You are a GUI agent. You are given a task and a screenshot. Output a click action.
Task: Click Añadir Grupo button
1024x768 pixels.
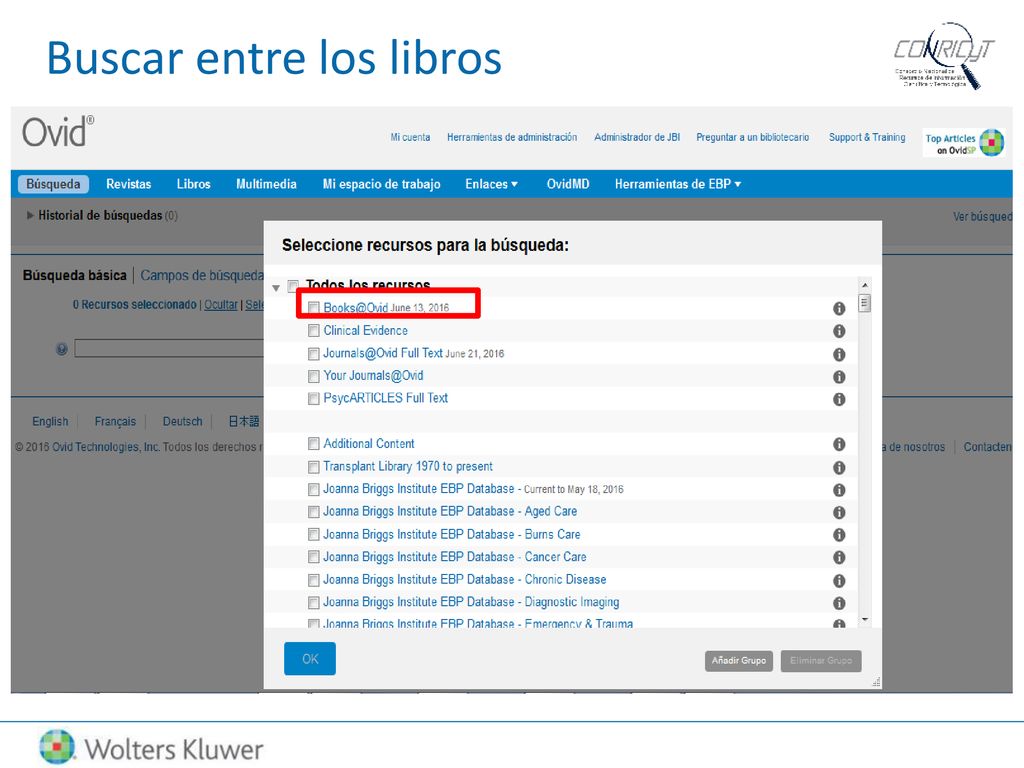(739, 661)
